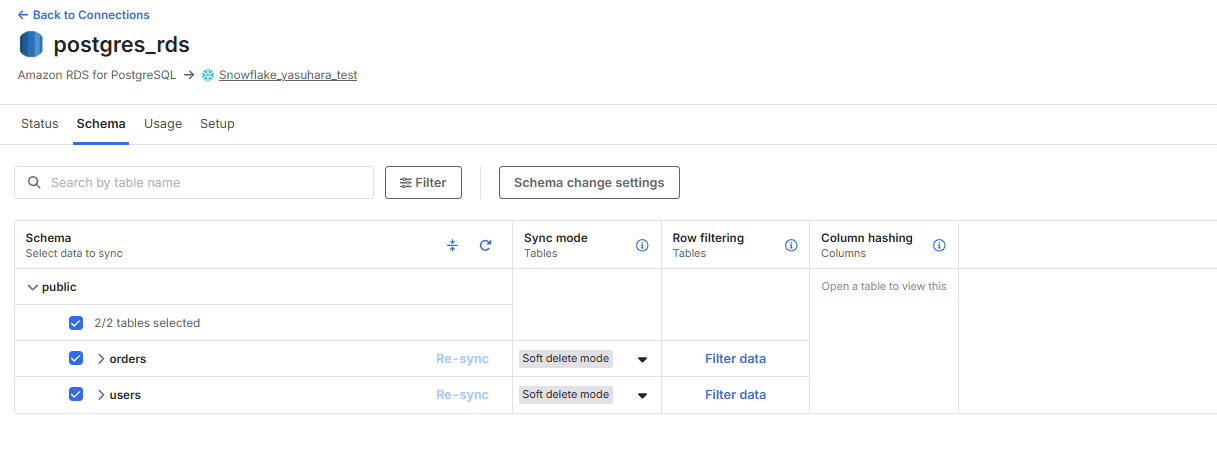Click the search magnifier icon
1217x470 pixels.
pos(35,183)
